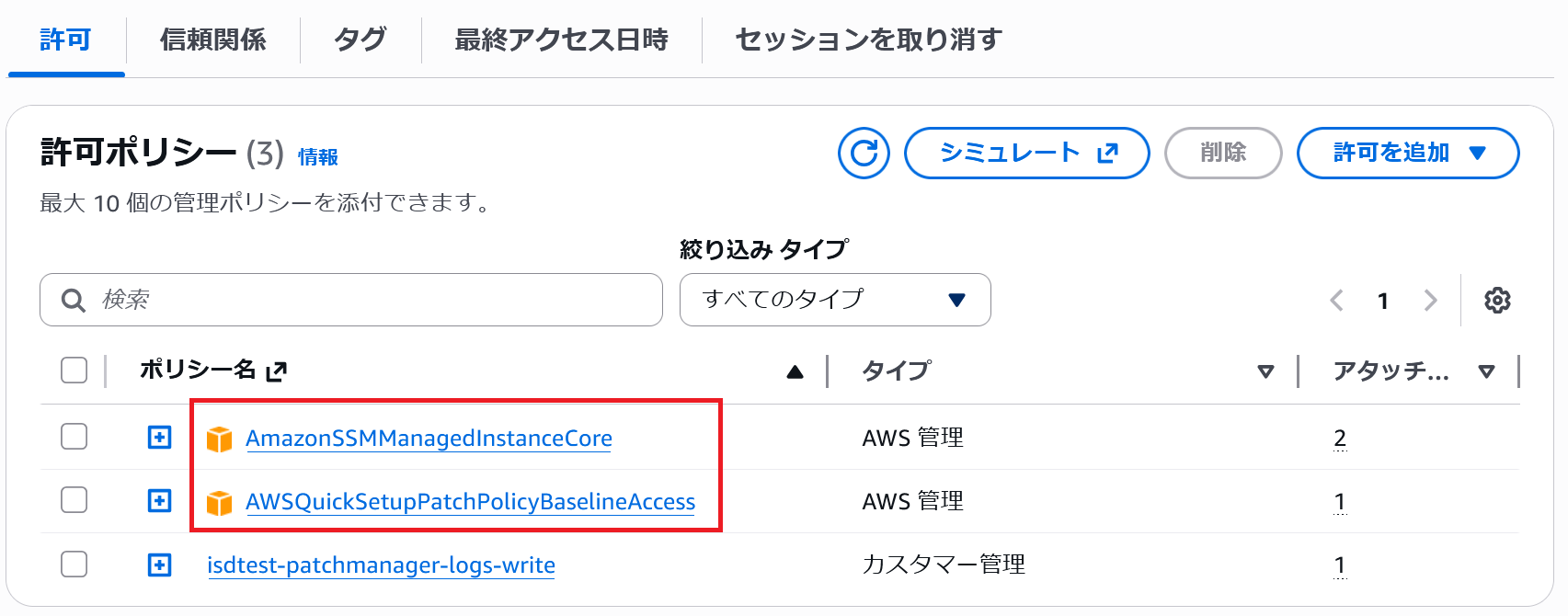Expand the AWSQuickSetupPatchPolicyBaselineAccess policy details

[160, 501]
